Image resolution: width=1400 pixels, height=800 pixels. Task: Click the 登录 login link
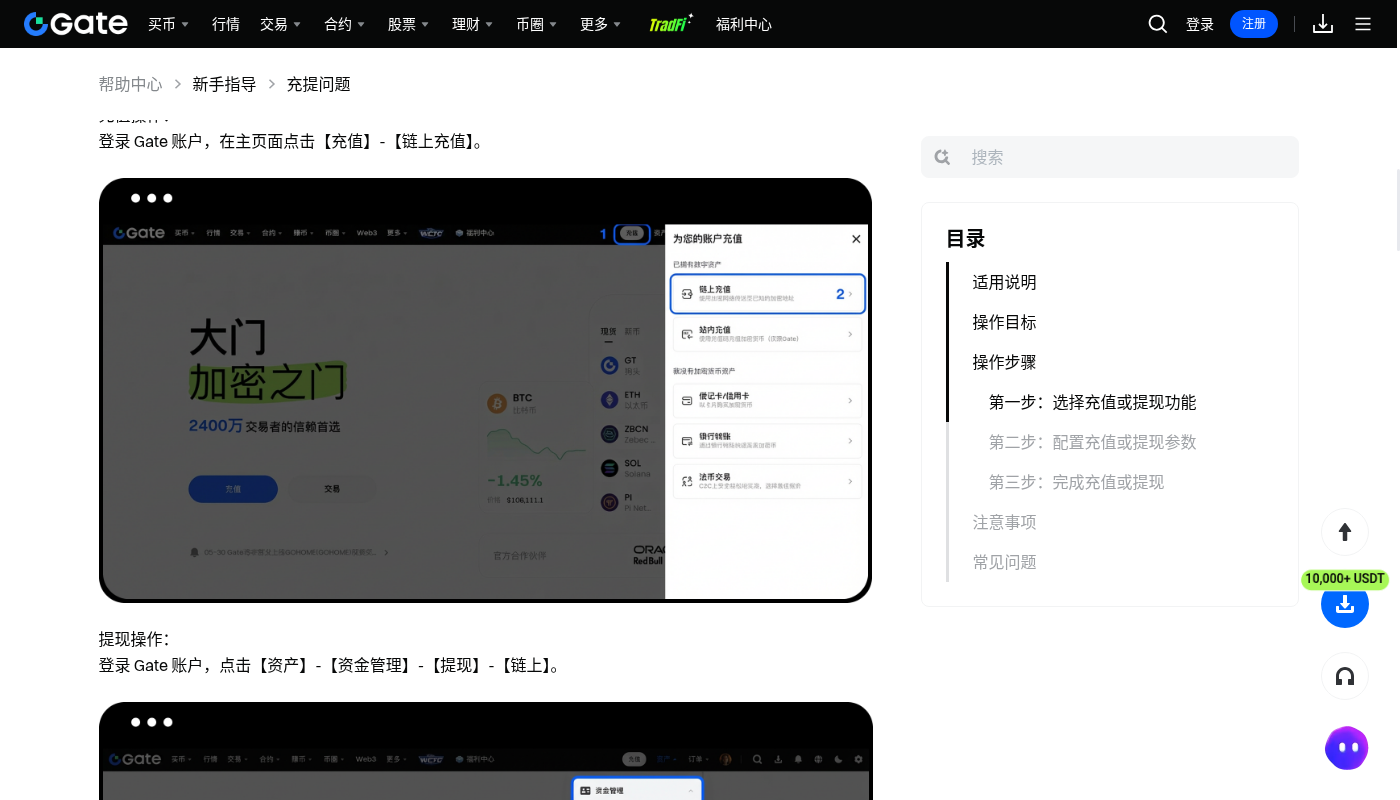click(1200, 24)
